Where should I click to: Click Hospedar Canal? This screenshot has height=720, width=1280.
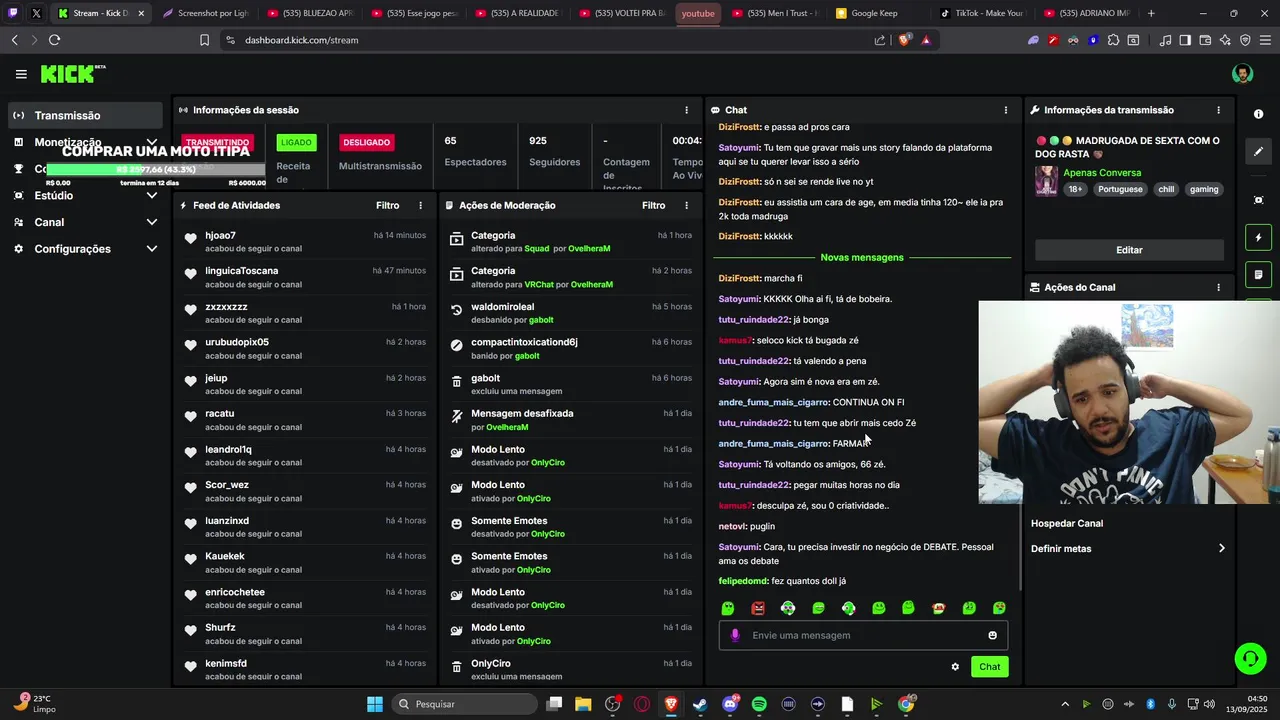pyautogui.click(x=1067, y=523)
